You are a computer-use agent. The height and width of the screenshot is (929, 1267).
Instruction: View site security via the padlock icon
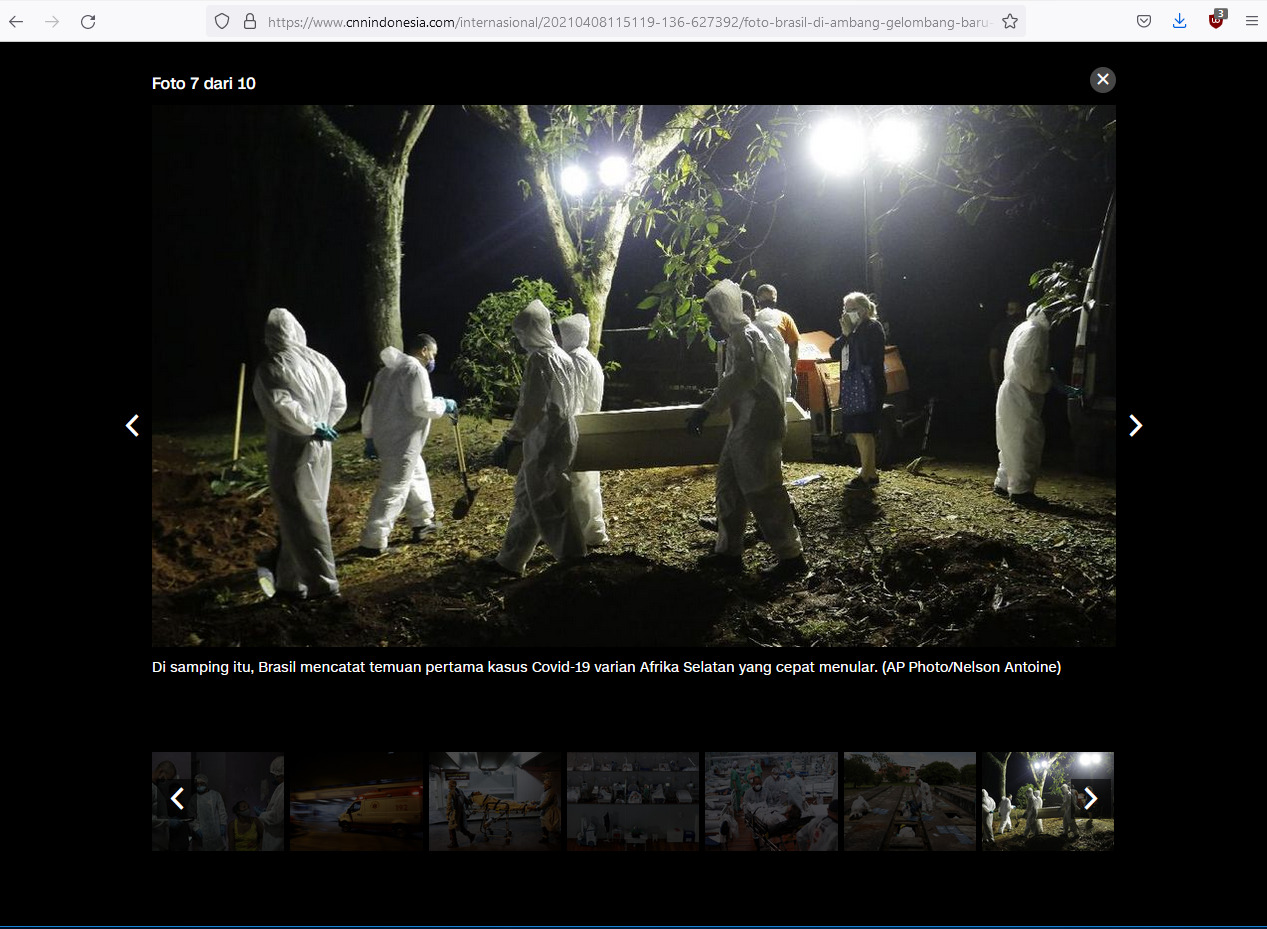click(x=250, y=21)
